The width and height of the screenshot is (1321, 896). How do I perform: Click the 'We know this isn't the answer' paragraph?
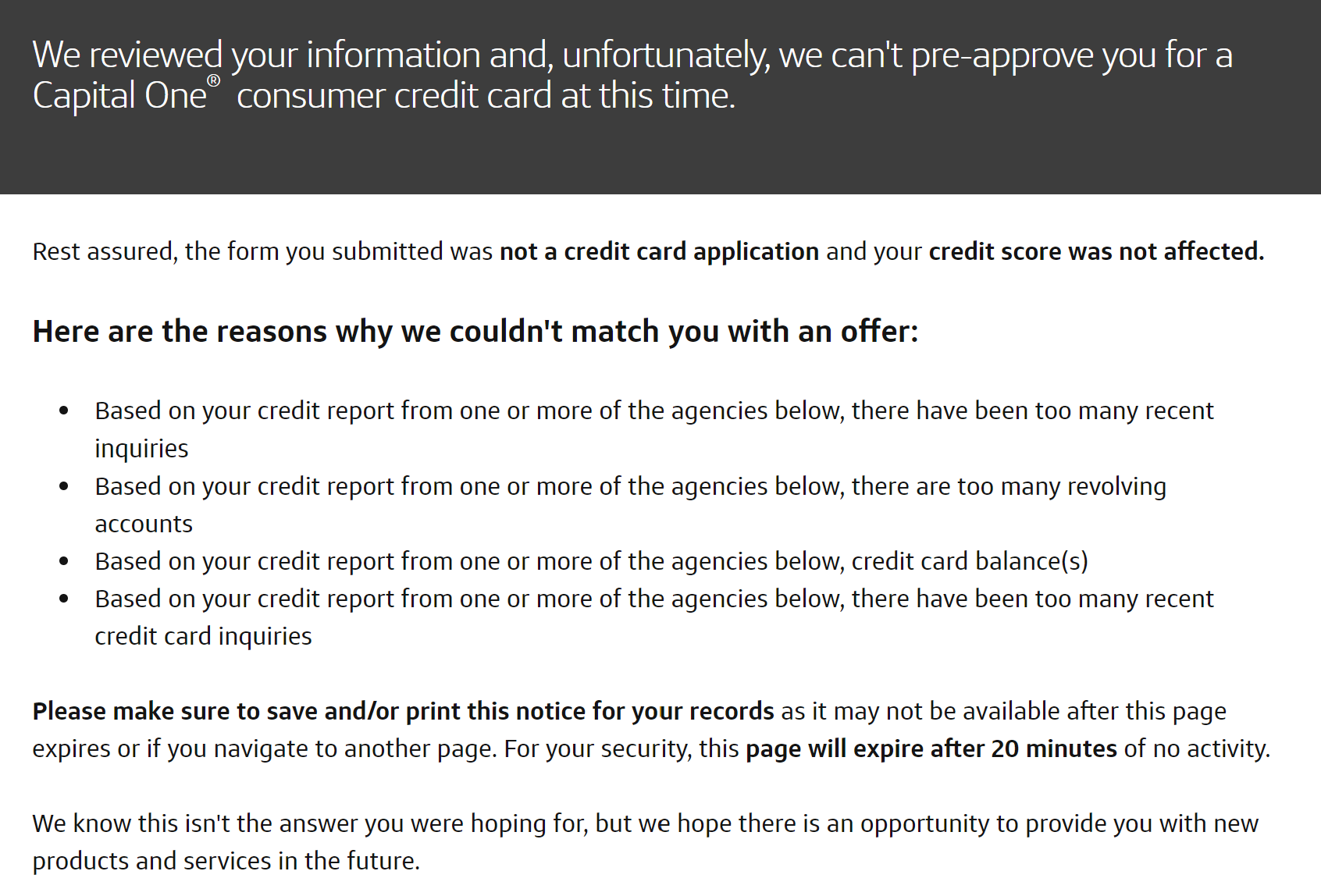click(x=646, y=842)
